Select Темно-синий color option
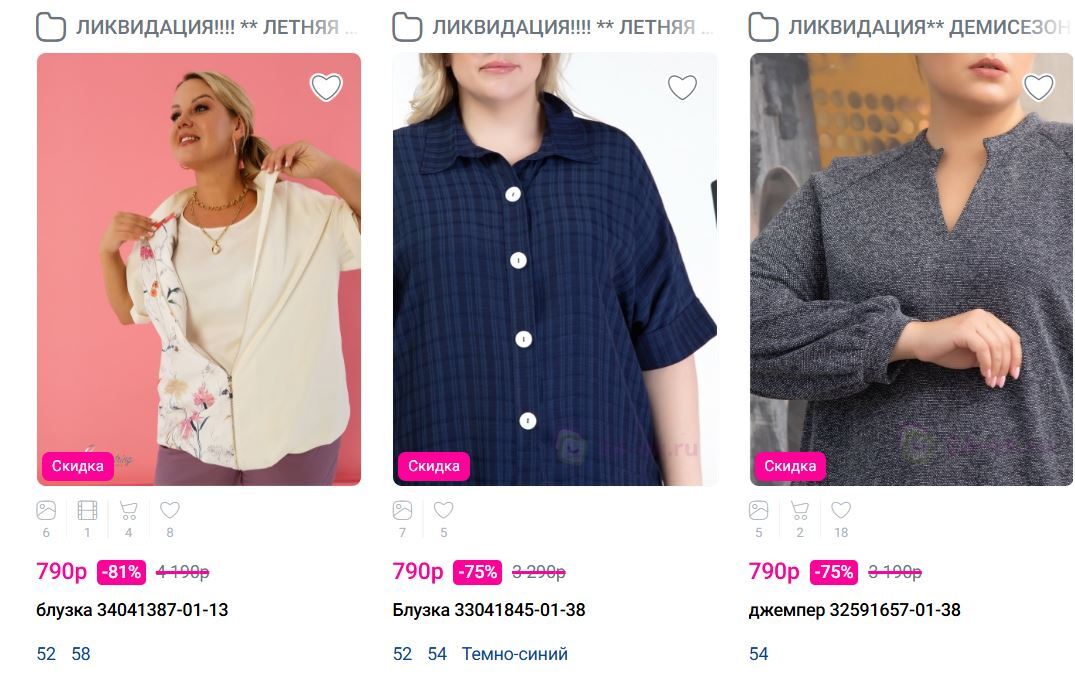Viewport: 1075px width, 676px height. click(514, 654)
